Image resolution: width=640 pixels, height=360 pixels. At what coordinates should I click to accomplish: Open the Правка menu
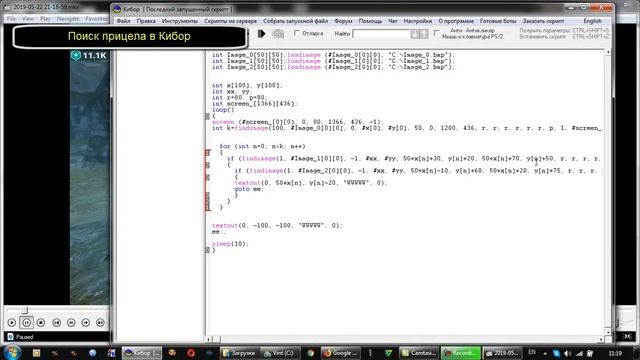(x=146, y=21)
